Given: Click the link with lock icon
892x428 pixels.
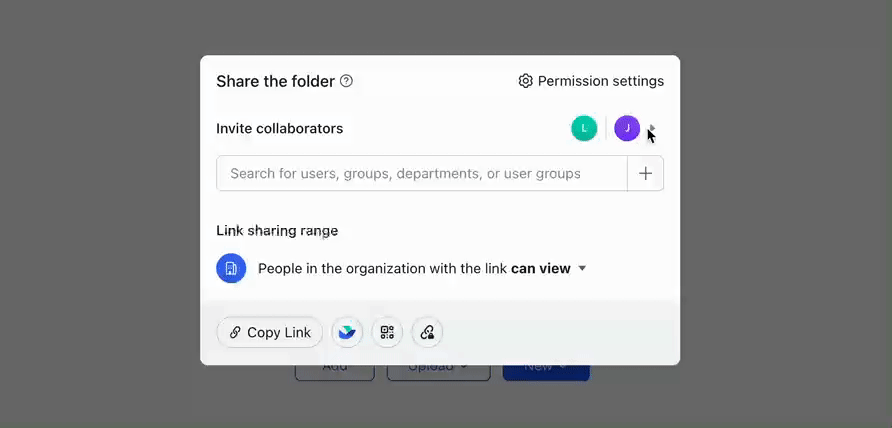Looking at the screenshot, I should click(x=427, y=332).
